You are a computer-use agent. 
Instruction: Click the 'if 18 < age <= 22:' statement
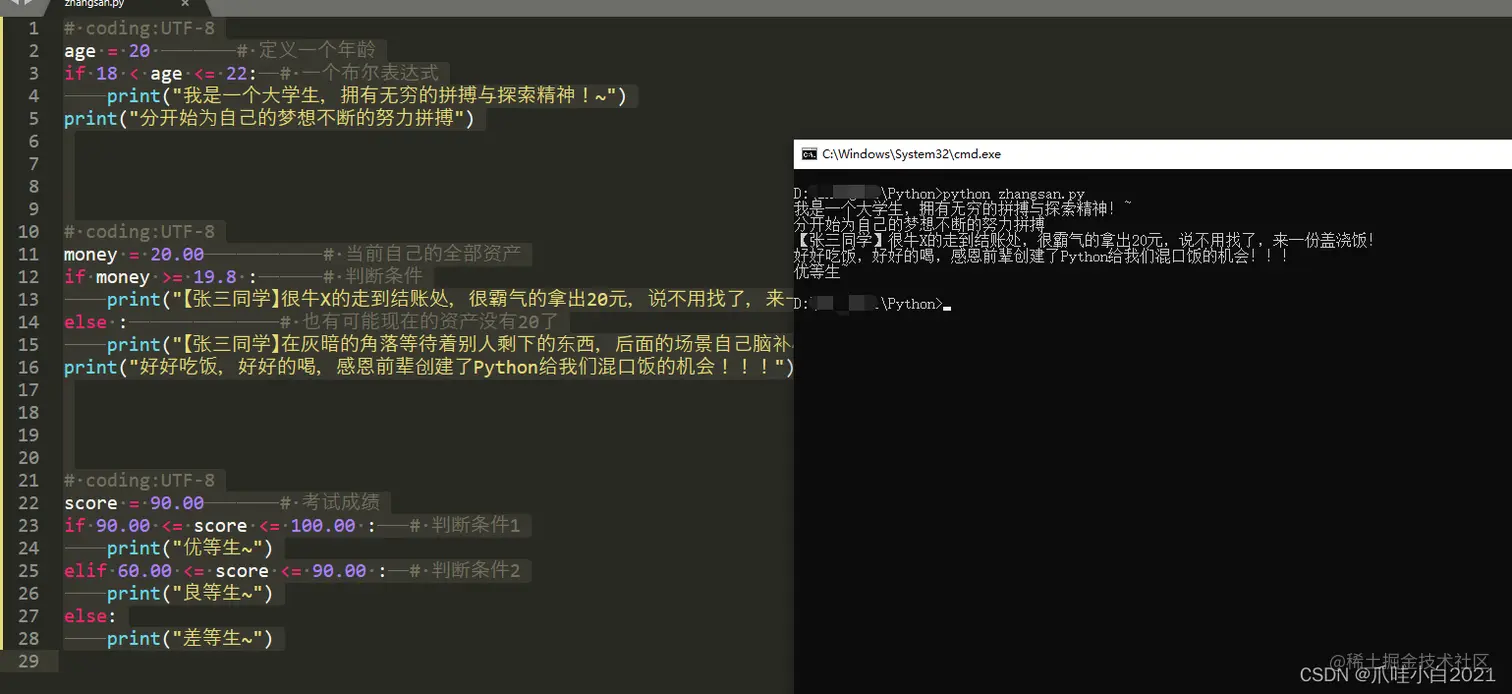pyautogui.click(x=161, y=73)
